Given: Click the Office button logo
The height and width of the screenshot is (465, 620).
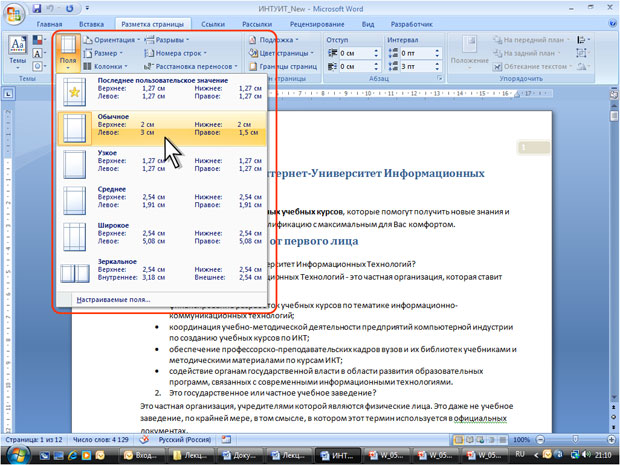Looking at the screenshot, I should [14, 14].
